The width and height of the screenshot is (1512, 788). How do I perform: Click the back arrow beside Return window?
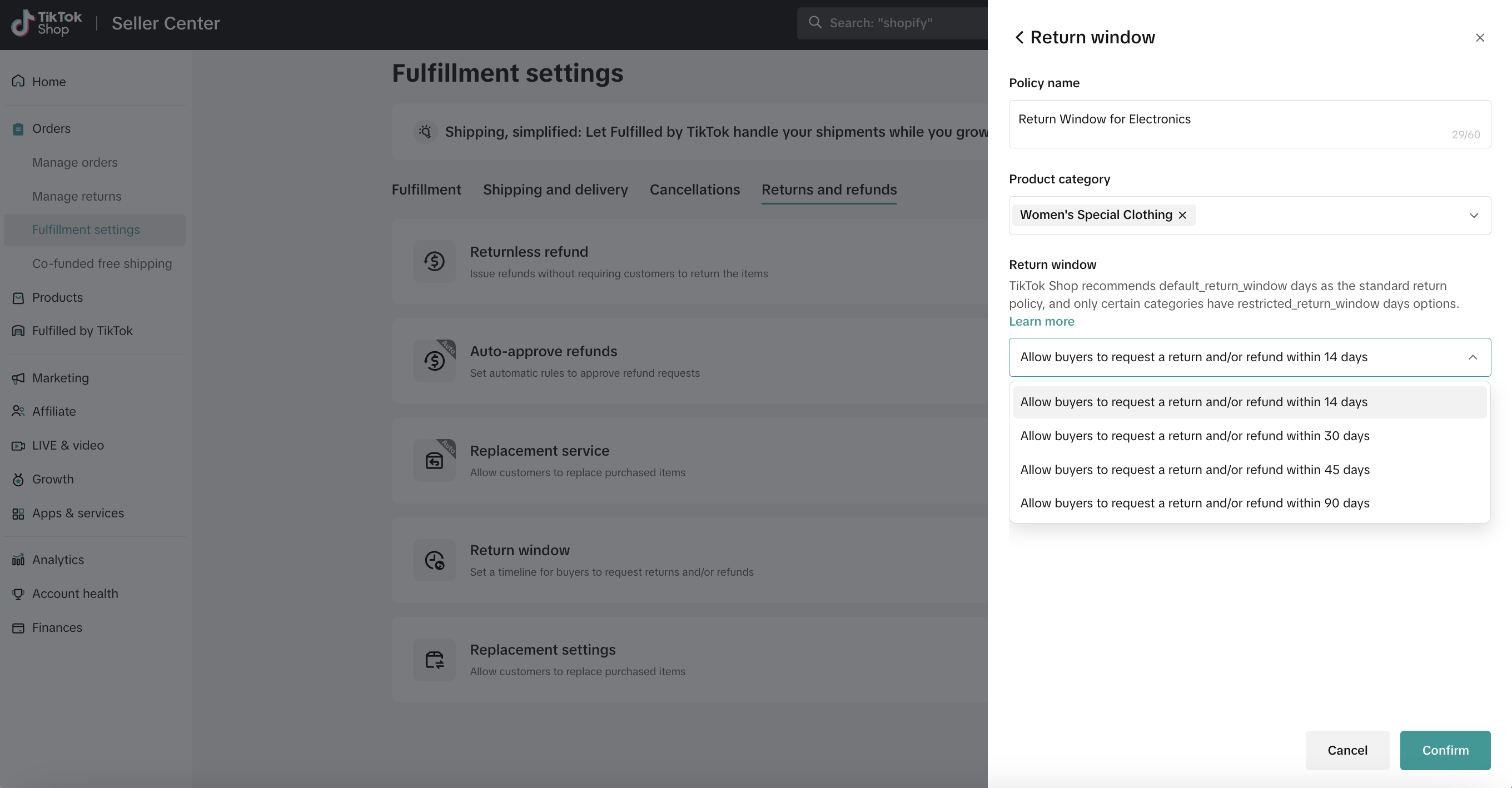1019,38
